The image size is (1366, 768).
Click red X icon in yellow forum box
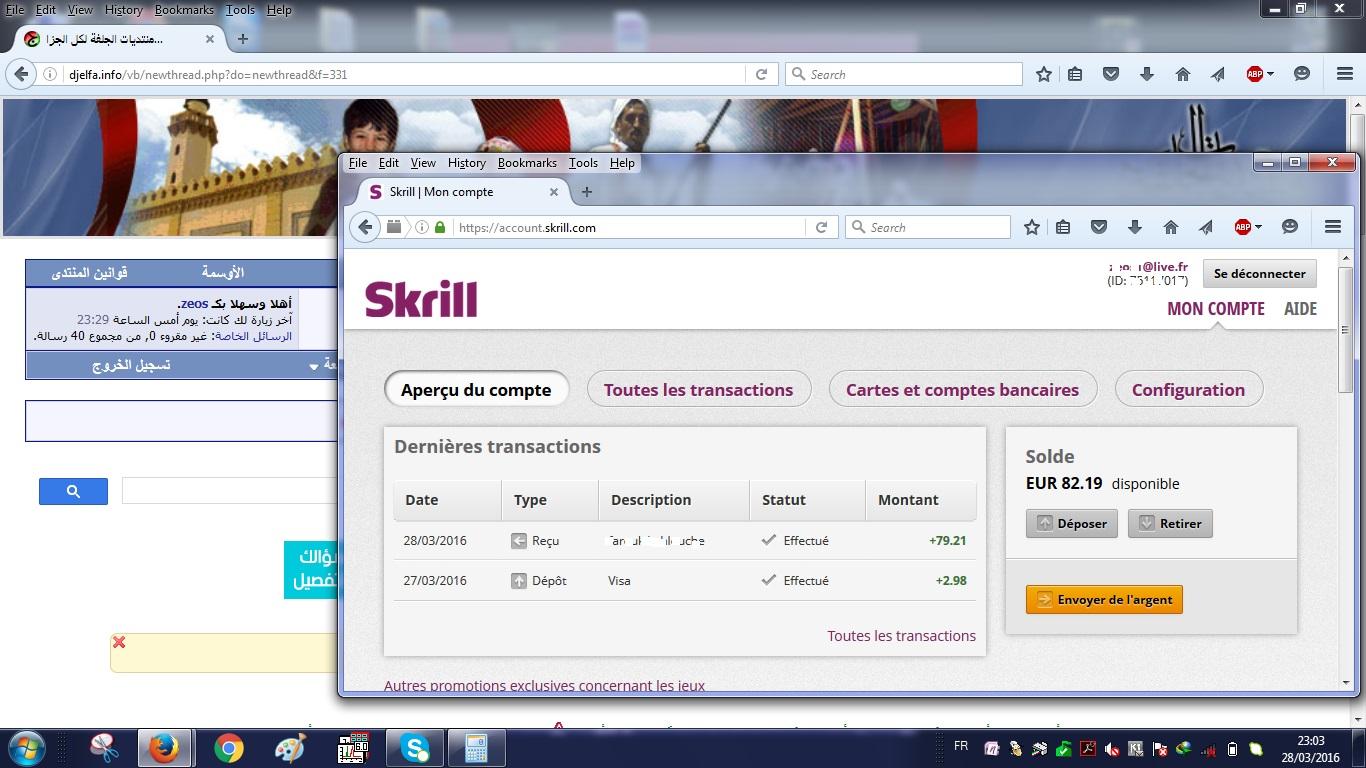(119, 642)
